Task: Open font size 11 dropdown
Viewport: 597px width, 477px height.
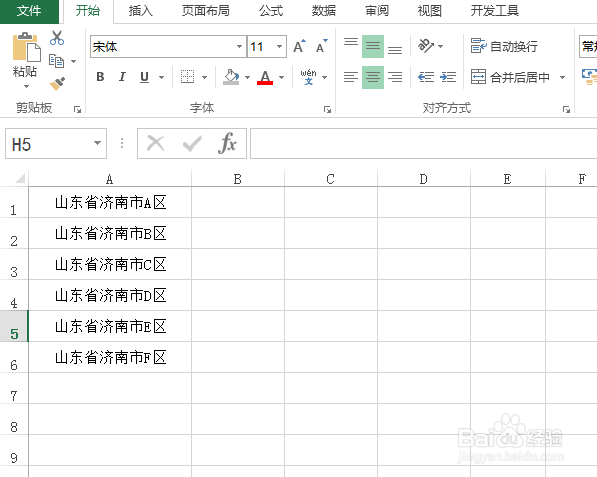Action: click(279, 46)
